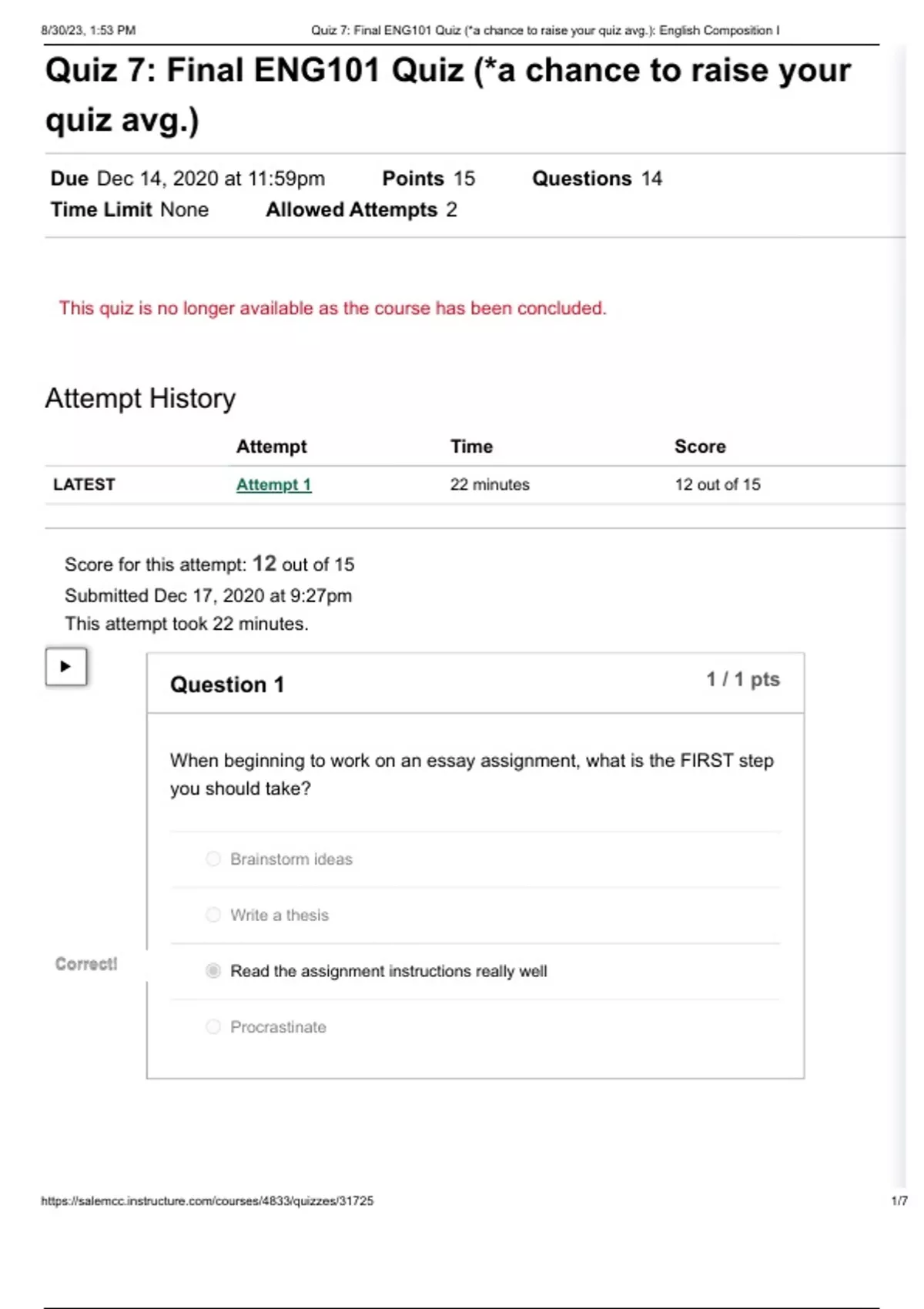Click the Question 1 heading
The height and width of the screenshot is (1309, 924).
(227, 685)
